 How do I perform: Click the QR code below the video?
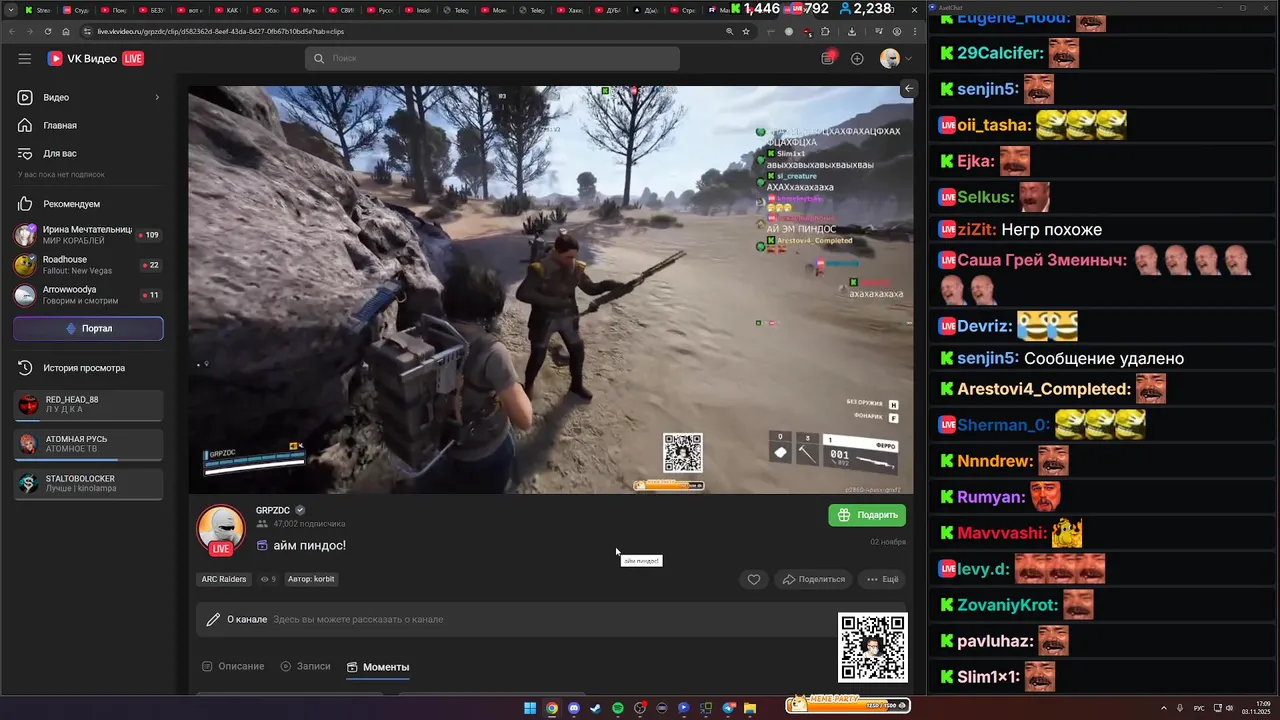pyautogui.click(x=873, y=647)
